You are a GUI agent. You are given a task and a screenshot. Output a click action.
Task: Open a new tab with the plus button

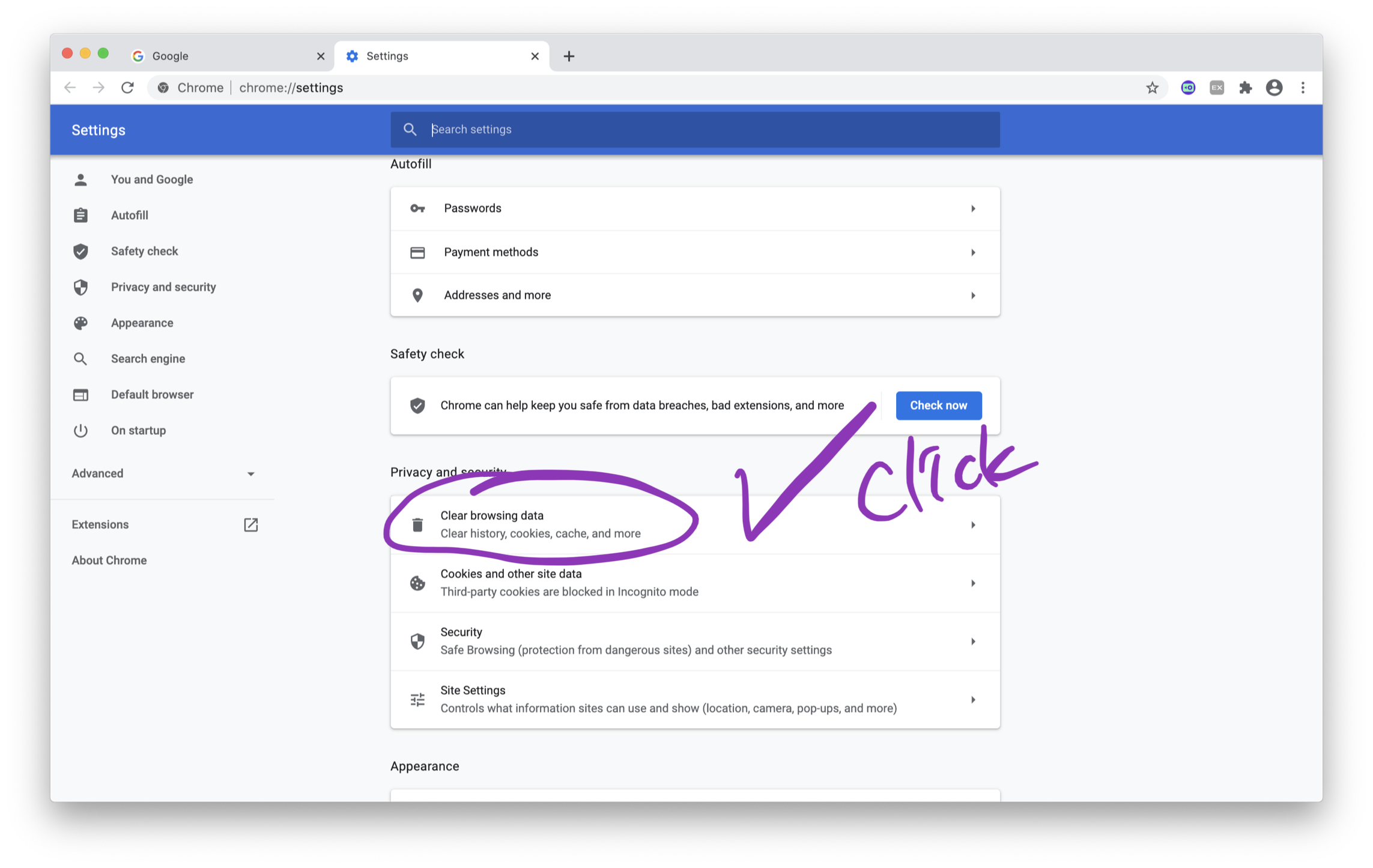point(568,56)
